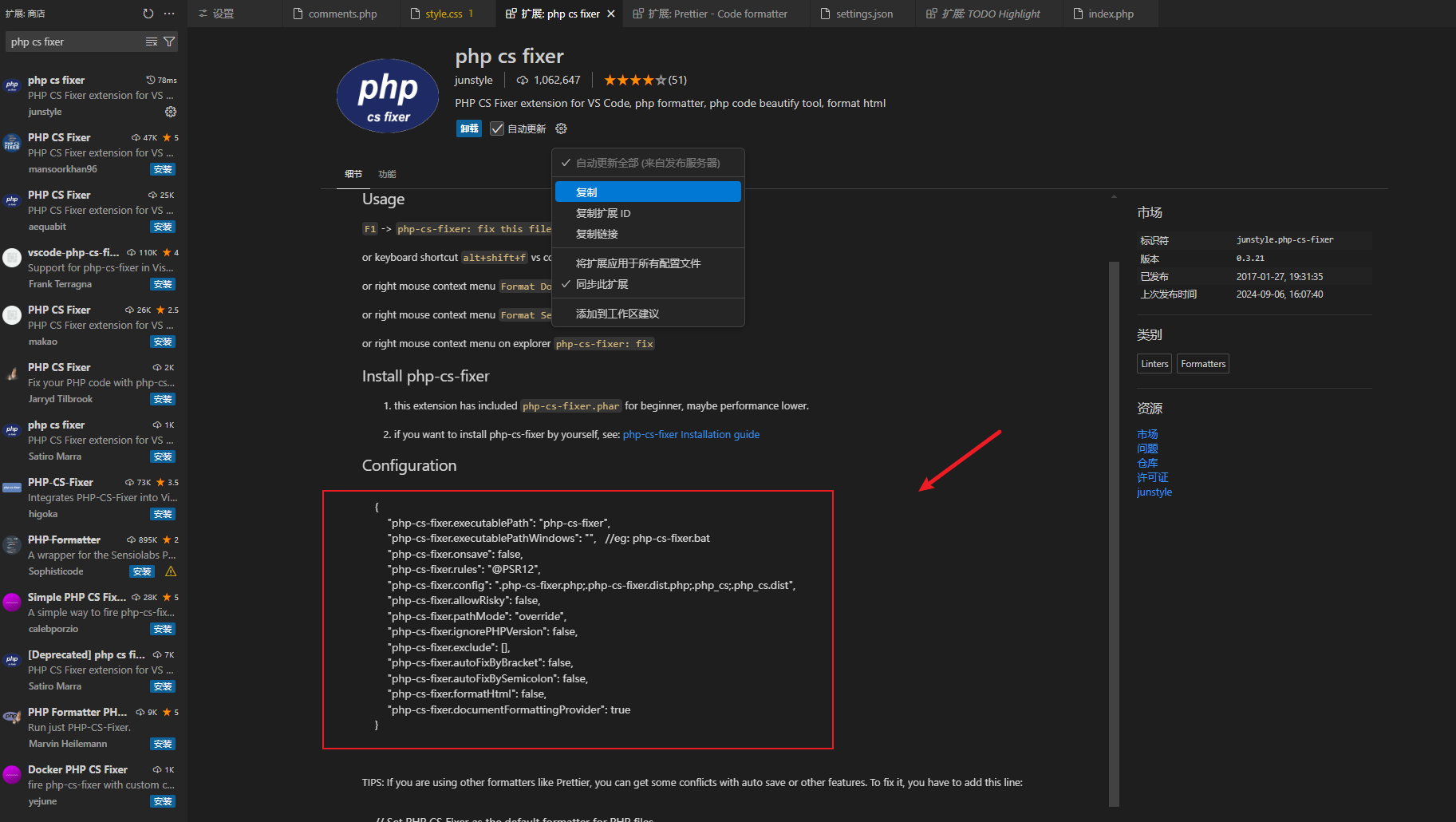Click the readme vertical scrollbar
Viewport: 1456px width, 822px height.
(x=1114, y=533)
